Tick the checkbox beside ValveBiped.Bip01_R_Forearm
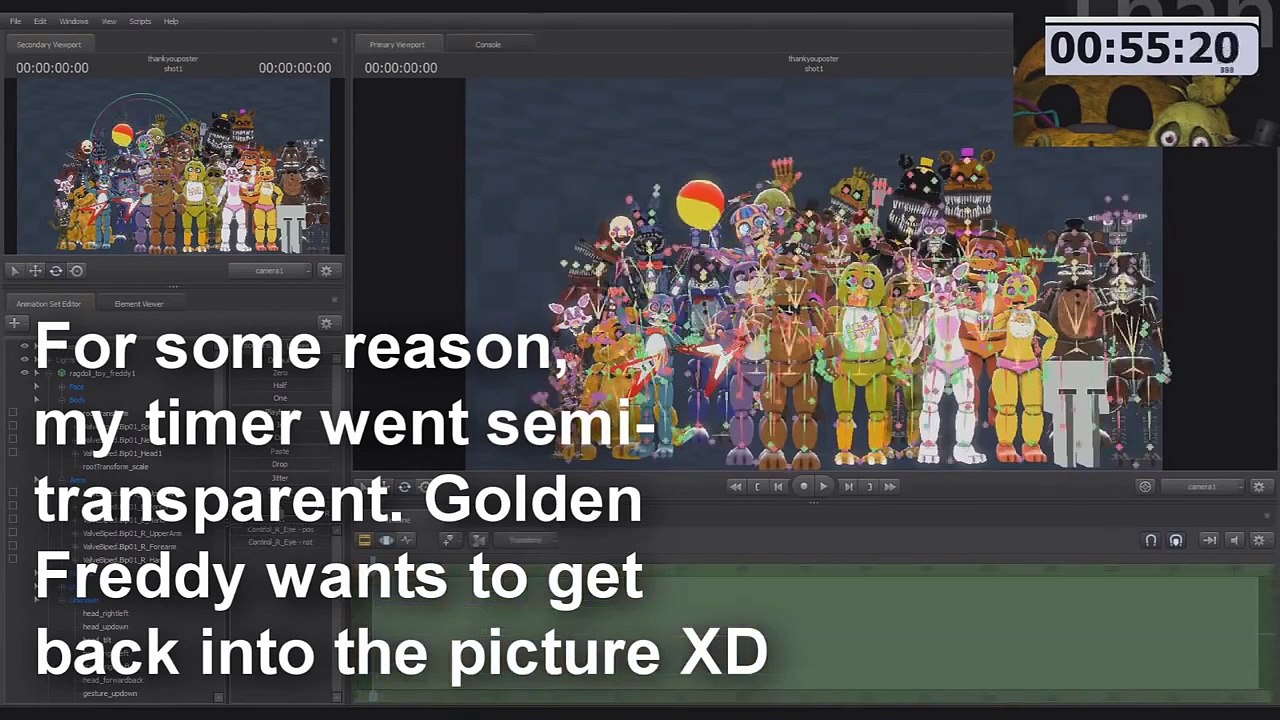Viewport: 1280px width, 720px height. 13,547
